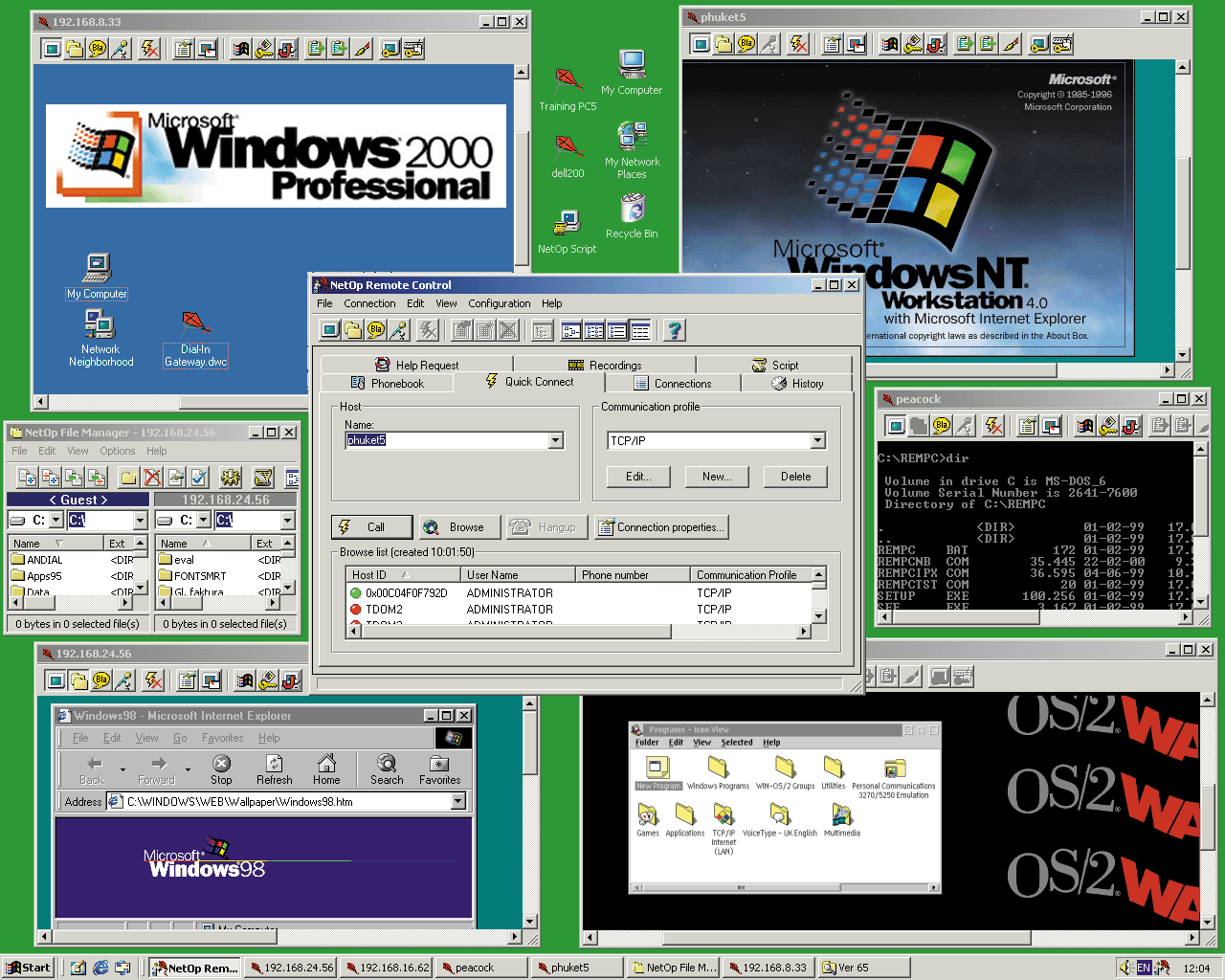Select the Details list view toolbar icon

(x=640, y=331)
